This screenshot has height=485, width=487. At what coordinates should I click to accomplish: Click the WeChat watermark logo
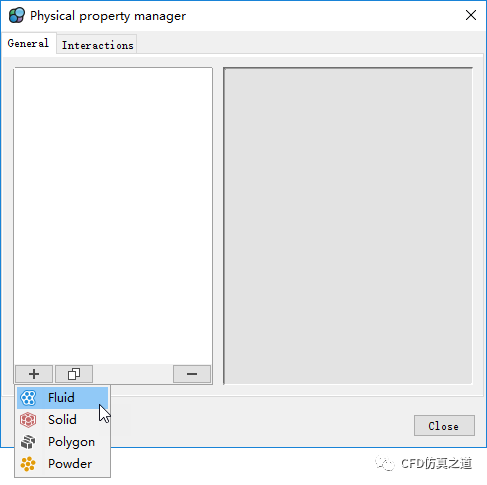click(385, 463)
